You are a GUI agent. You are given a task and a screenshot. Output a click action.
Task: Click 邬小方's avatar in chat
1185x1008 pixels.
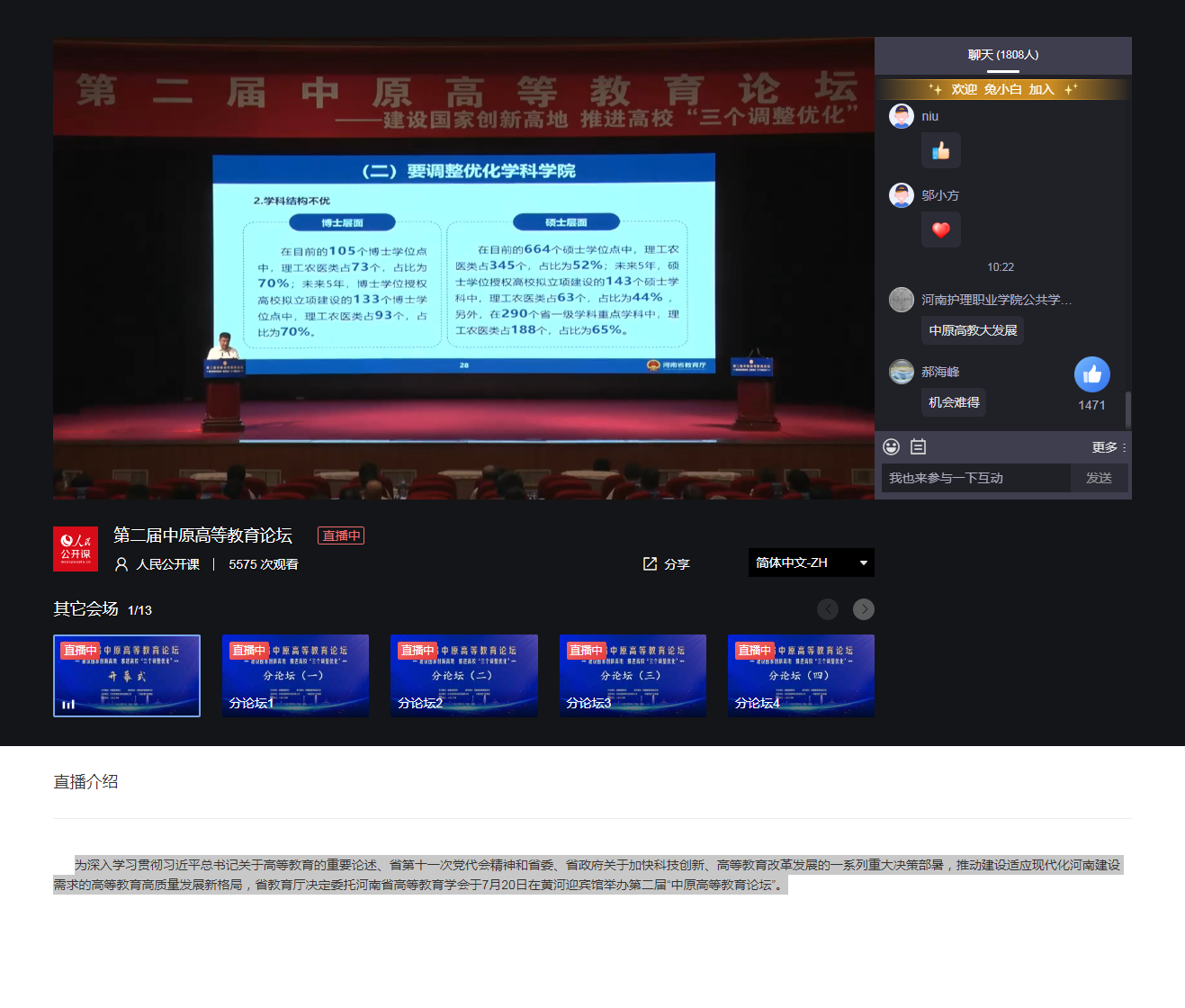[x=901, y=195]
